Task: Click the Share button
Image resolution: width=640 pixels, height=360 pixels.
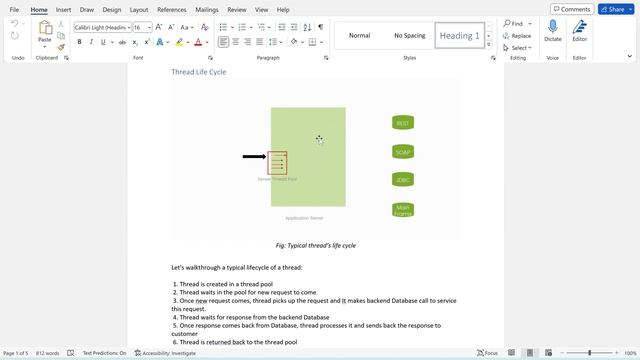Action: coord(613,9)
